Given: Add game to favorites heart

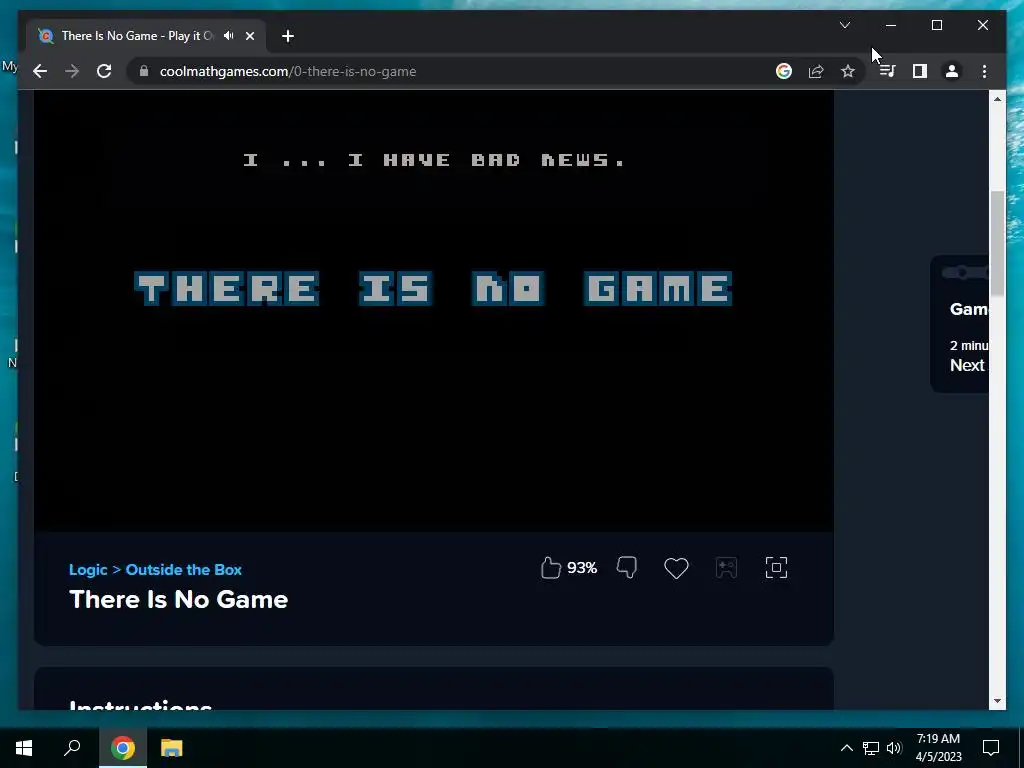Looking at the screenshot, I should tap(676, 568).
